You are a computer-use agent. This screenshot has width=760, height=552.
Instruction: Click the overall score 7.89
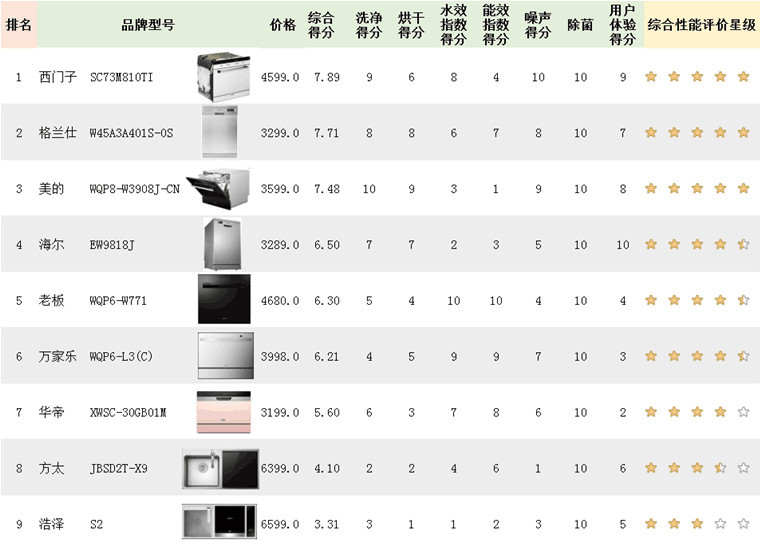[x=327, y=77]
